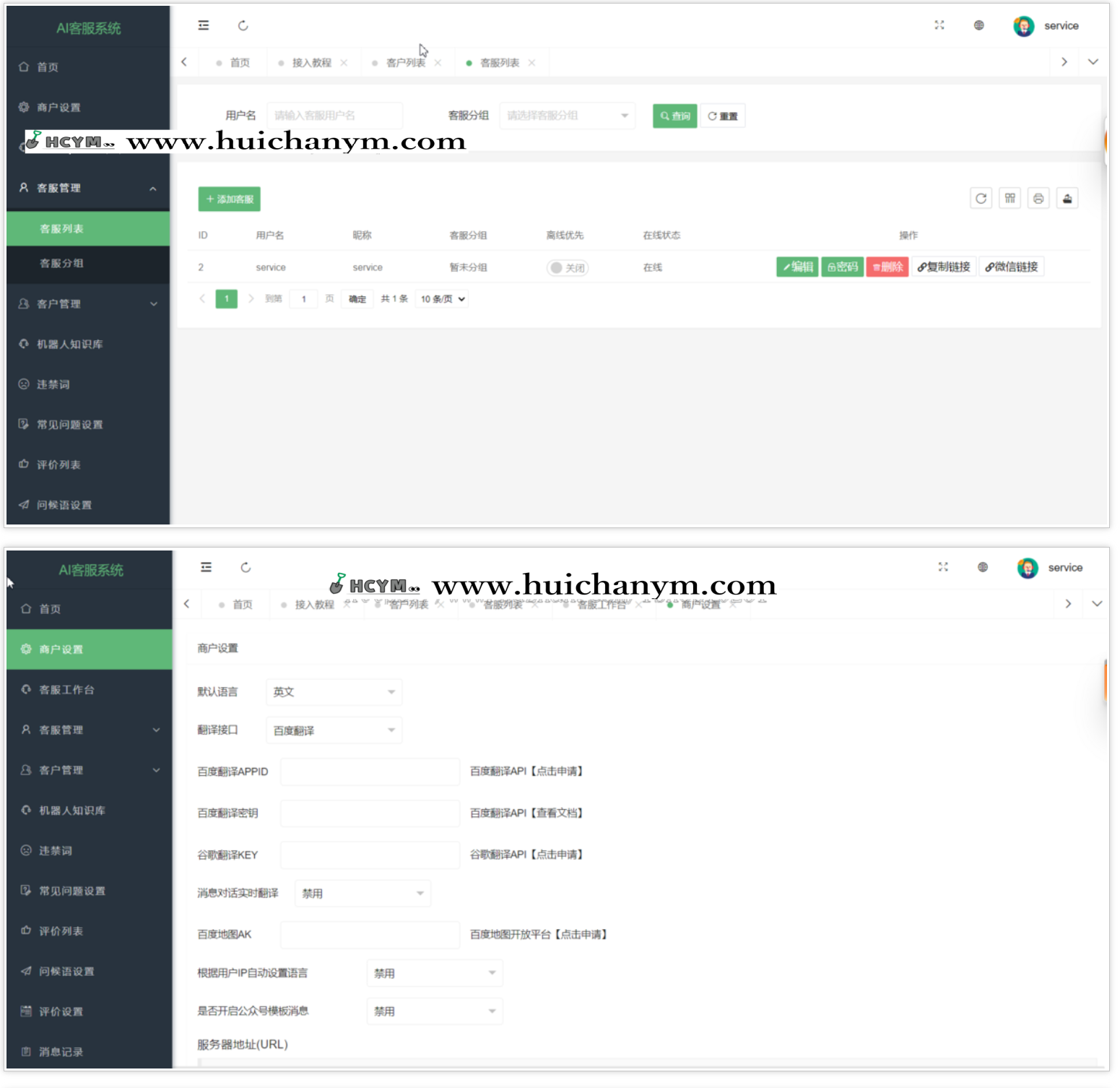Click the green 添加客服 button
Screen dimensions: 1120x1088
pyautogui.click(x=229, y=199)
